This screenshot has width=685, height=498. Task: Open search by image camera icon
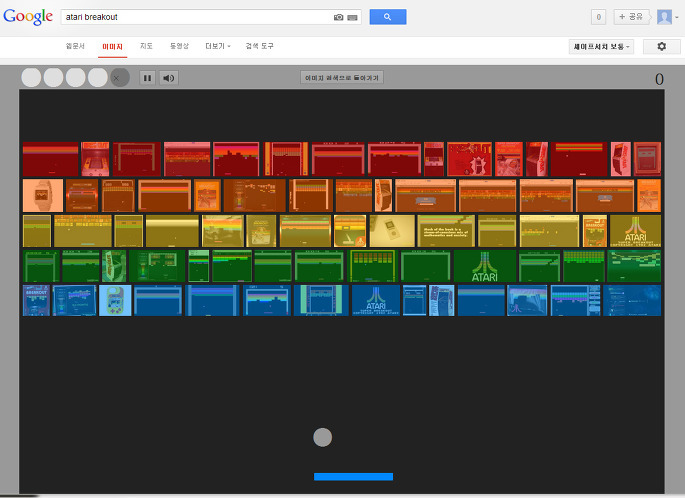339,17
